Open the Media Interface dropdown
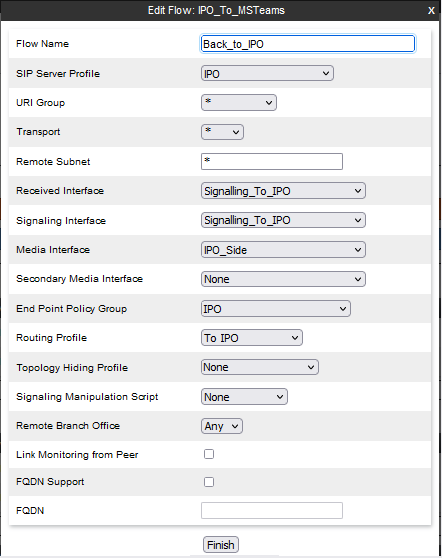Image resolution: width=442 pixels, height=558 pixels. tap(283, 250)
